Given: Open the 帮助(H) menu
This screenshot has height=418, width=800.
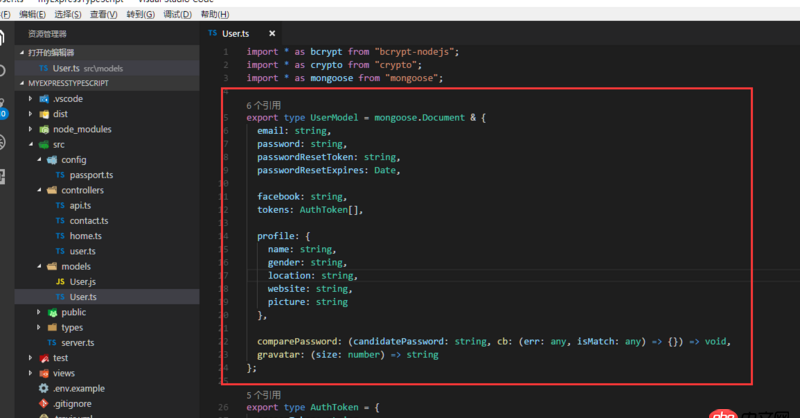Looking at the screenshot, I should pos(215,14).
